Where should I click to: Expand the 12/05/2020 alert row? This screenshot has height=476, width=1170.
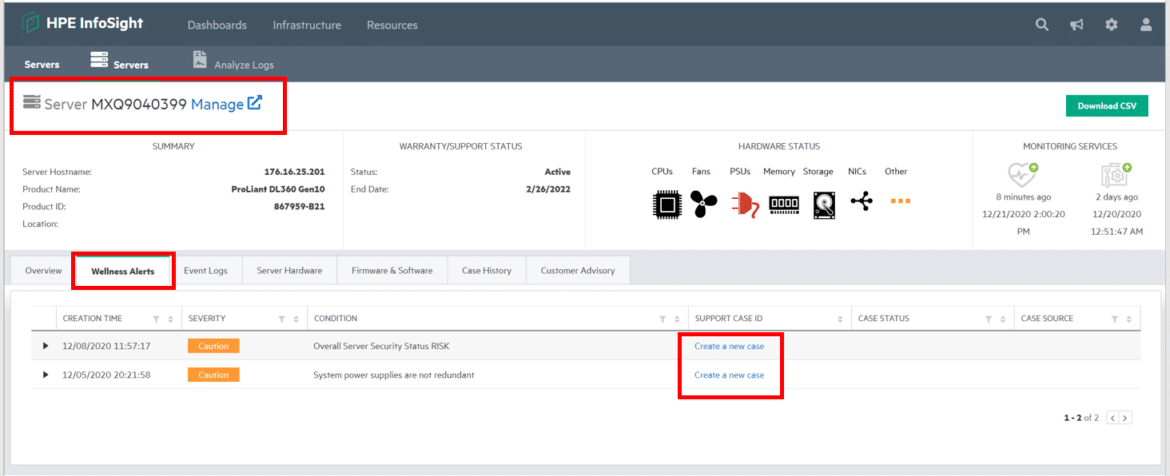pyautogui.click(x=46, y=375)
